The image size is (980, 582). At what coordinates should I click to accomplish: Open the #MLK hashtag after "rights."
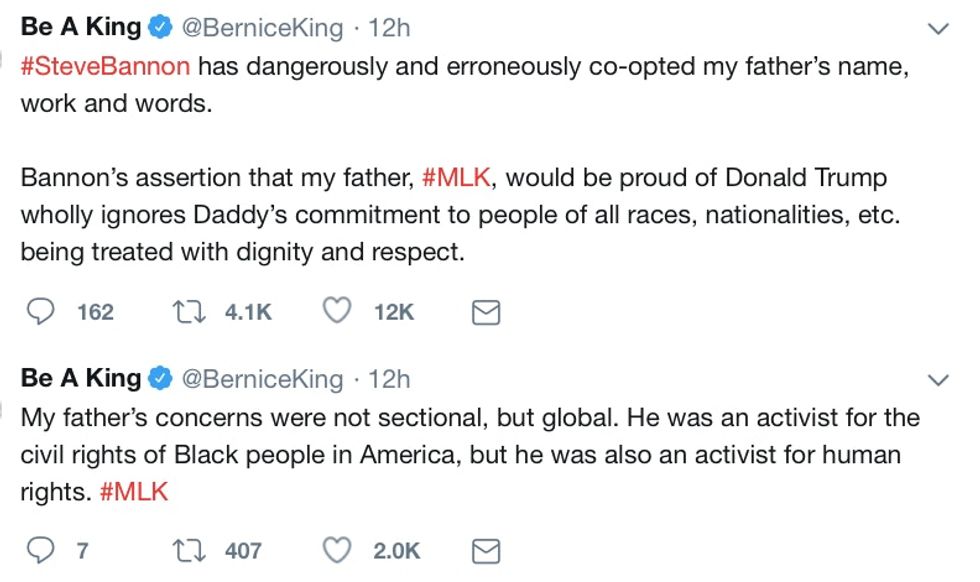(x=134, y=493)
